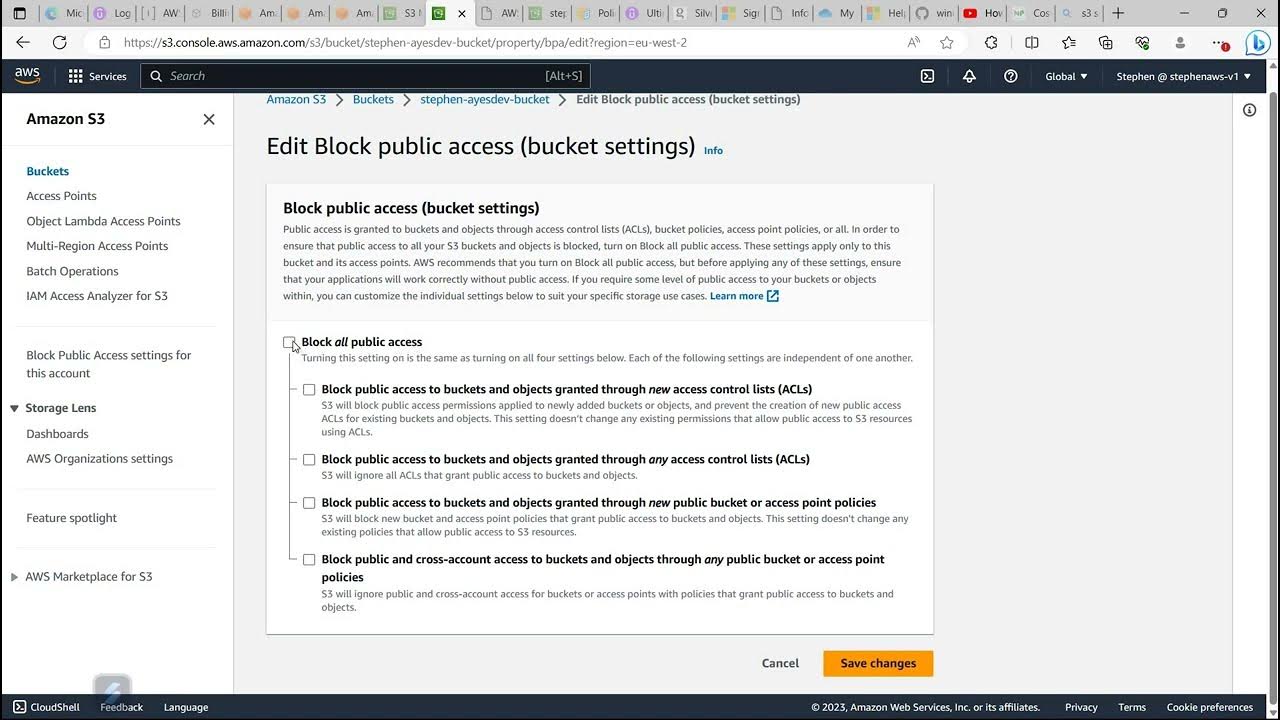Screen dimensions: 1280x720
Task: Open the Bing Copilot sidebar icon
Action: point(1257,43)
